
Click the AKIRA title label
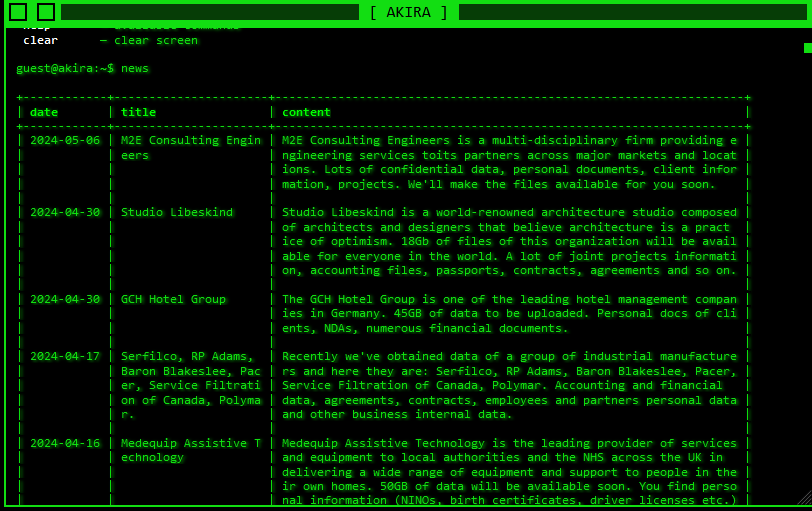click(409, 12)
